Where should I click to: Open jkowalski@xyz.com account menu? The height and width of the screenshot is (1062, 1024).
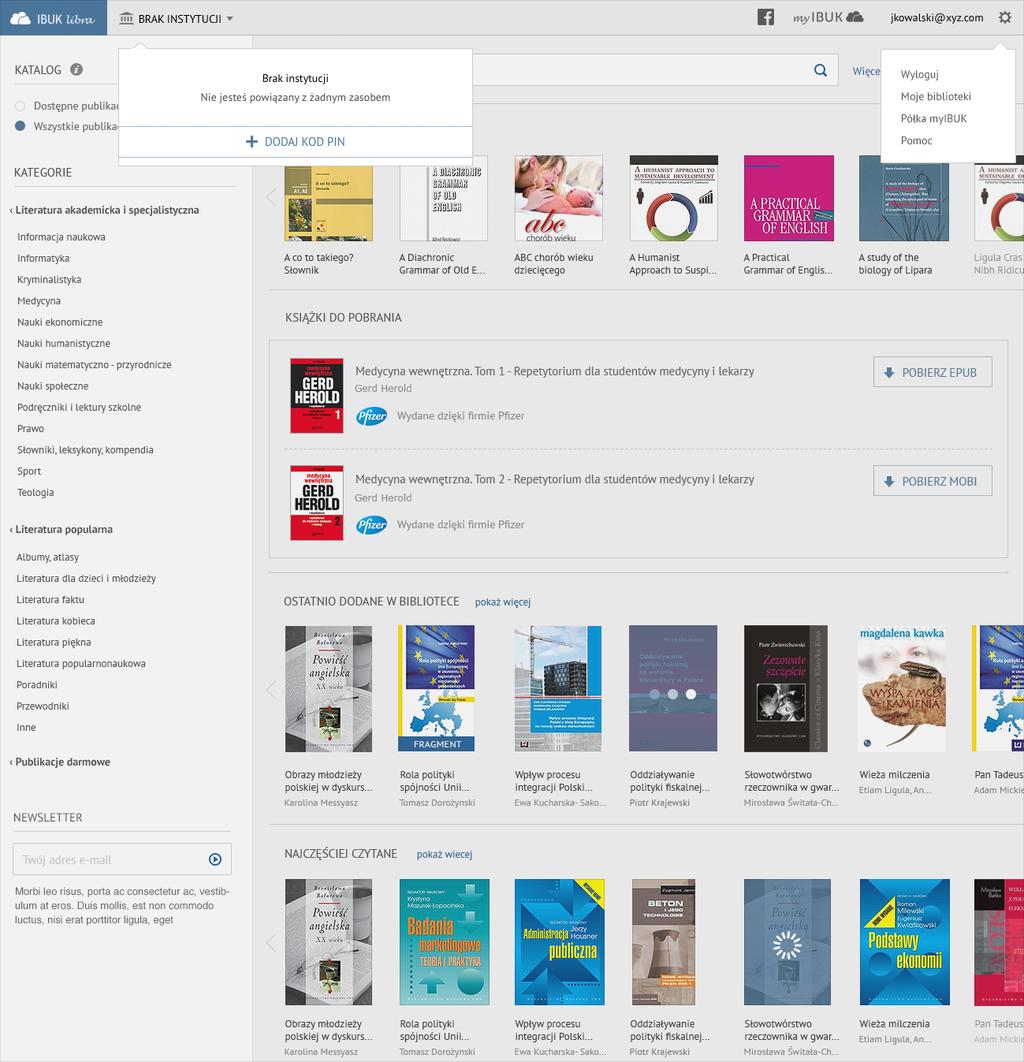point(937,18)
